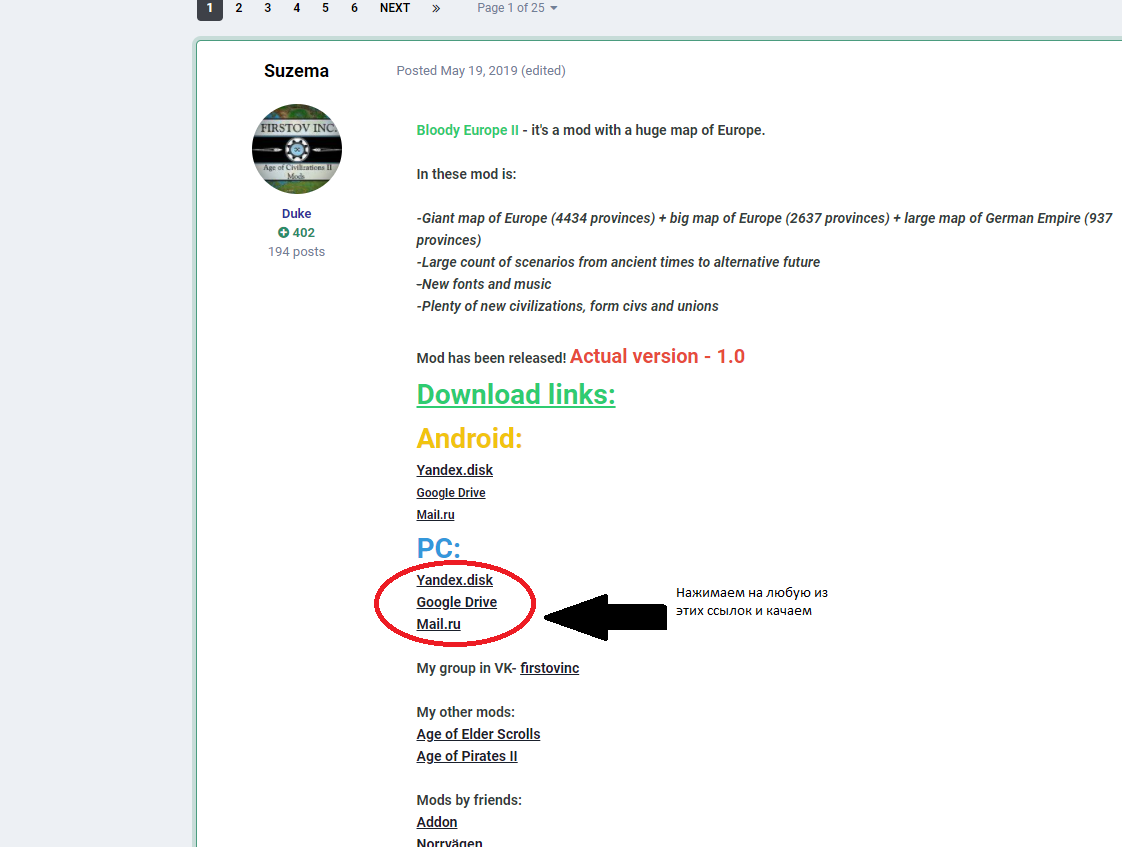1122x847 pixels.
Task: Click the 'Bloody Europe II' green title text
Action: pos(467,130)
